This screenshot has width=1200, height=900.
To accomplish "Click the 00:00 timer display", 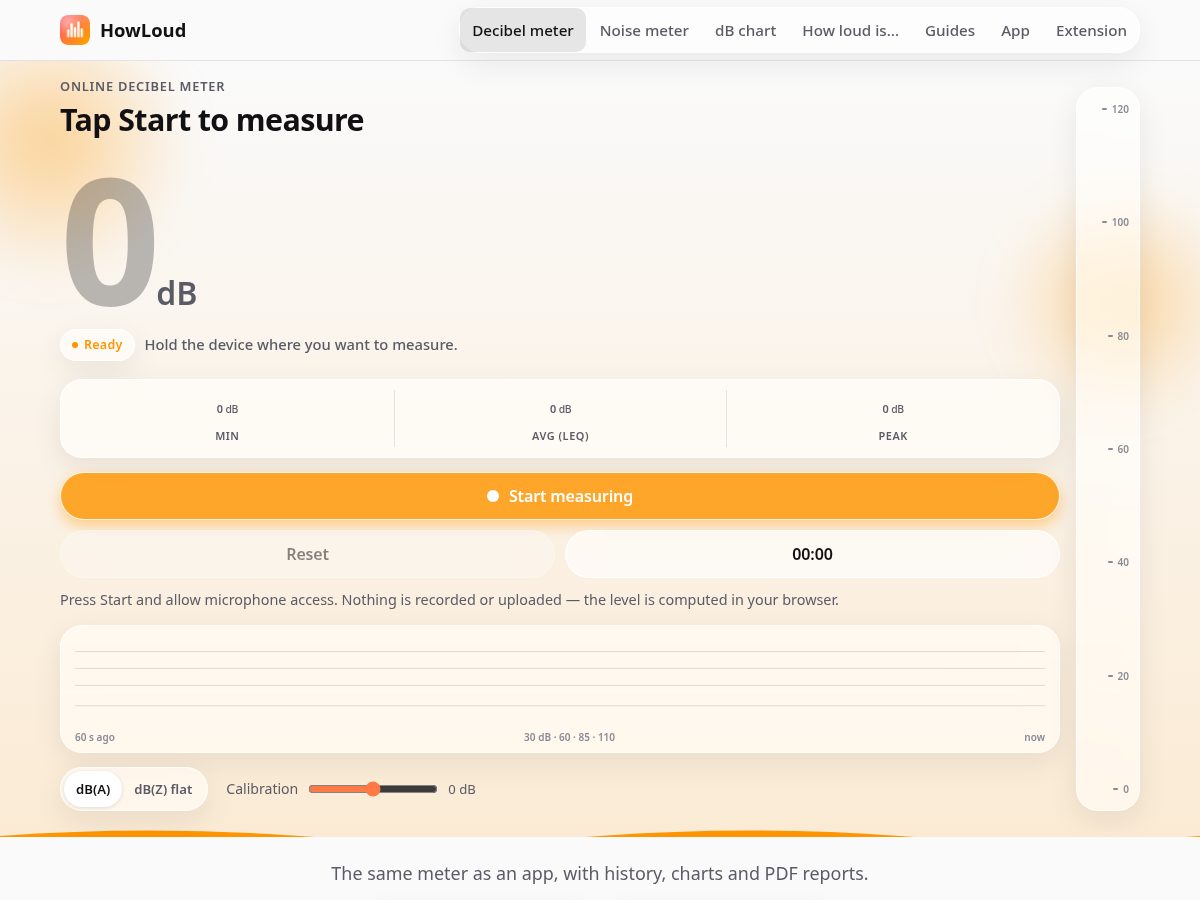I will coord(812,554).
